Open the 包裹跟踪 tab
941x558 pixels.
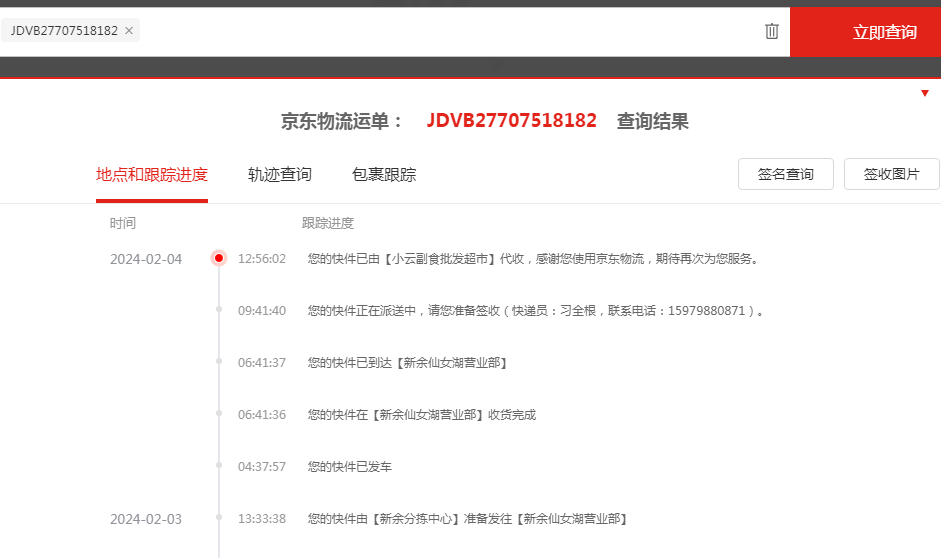[384, 175]
